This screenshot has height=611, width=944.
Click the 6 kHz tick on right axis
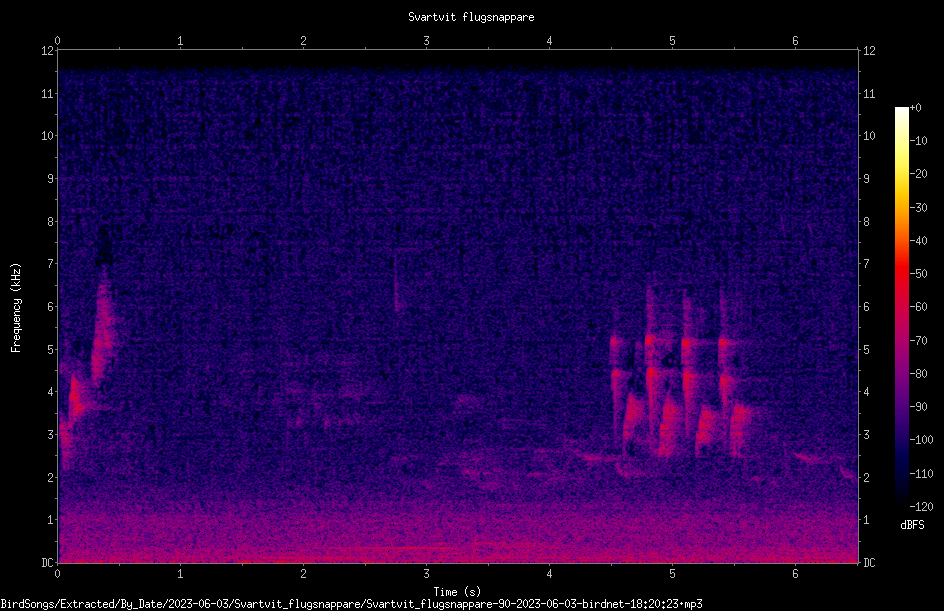(x=866, y=306)
